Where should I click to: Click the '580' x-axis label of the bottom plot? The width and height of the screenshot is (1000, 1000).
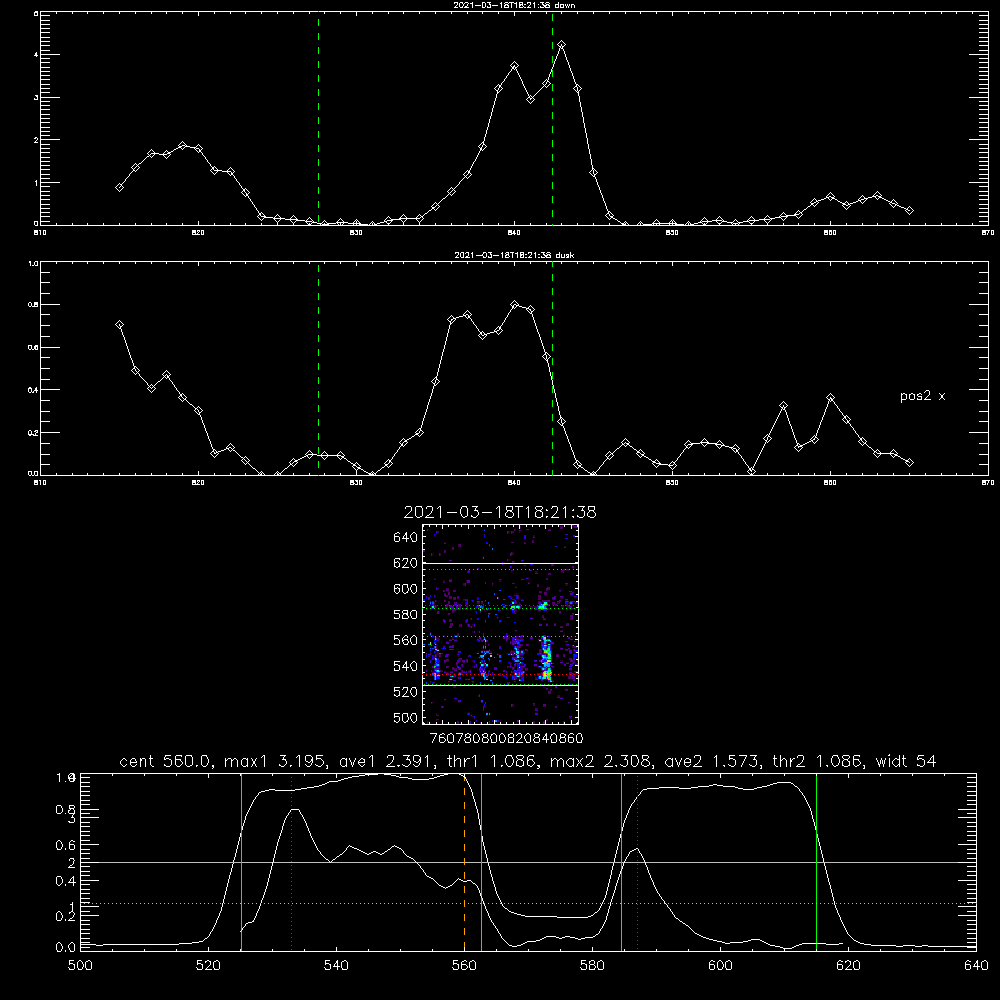tap(592, 966)
